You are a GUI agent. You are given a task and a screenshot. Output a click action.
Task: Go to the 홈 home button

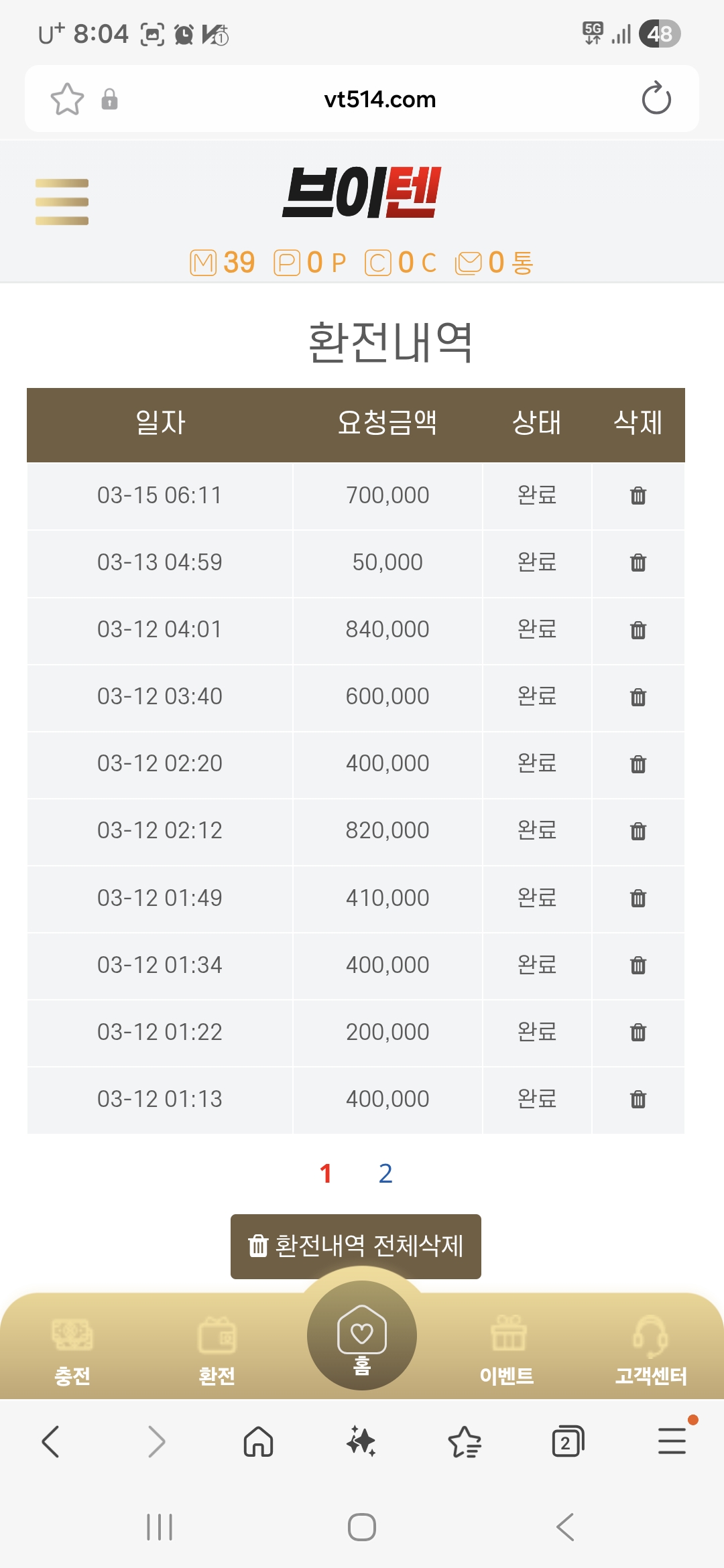point(362,1335)
